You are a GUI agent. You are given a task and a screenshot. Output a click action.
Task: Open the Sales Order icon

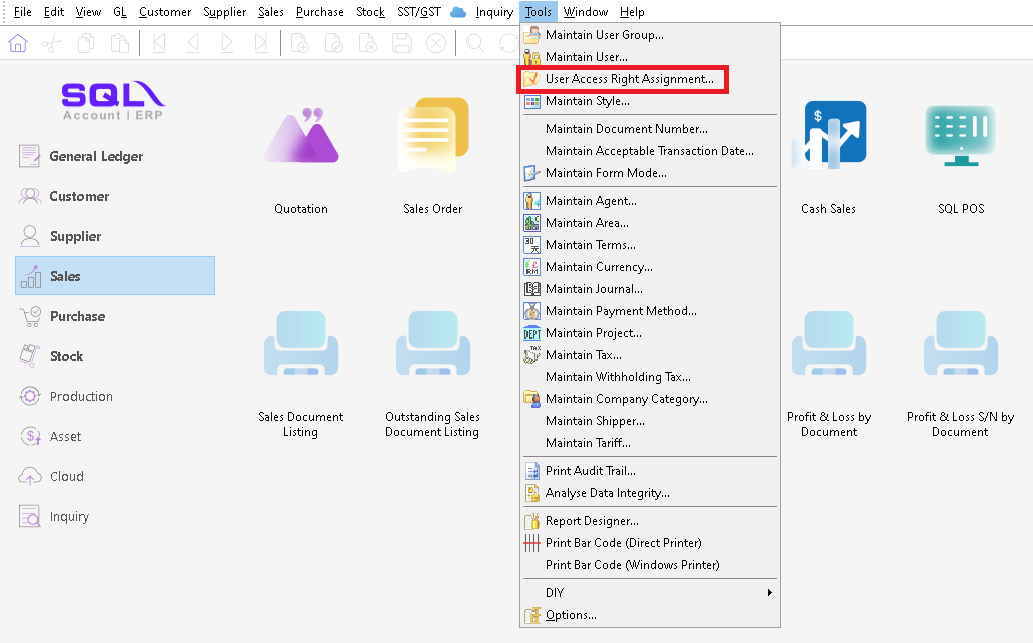[x=432, y=137]
